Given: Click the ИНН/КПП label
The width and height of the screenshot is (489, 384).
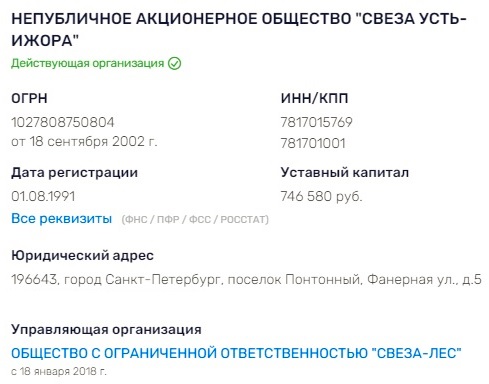Looking at the screenshot, I should click(314, 99).
